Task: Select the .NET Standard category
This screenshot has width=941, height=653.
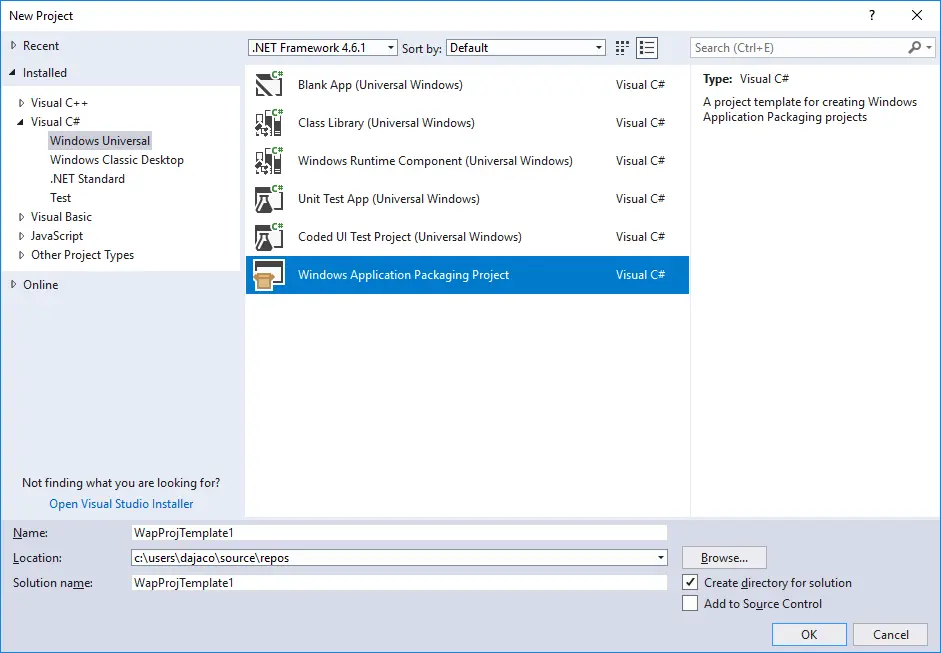Action: point(87,178)
